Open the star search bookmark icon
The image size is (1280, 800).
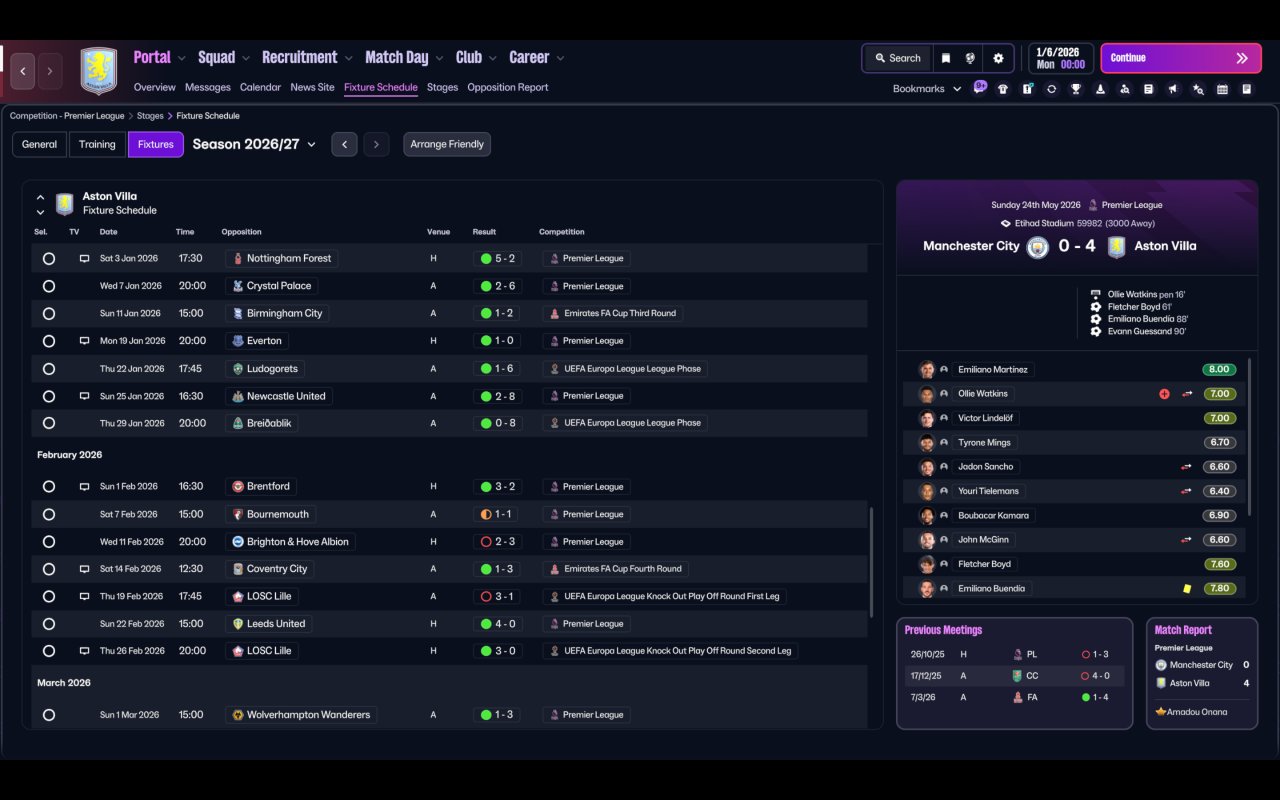pos(1198,89)
